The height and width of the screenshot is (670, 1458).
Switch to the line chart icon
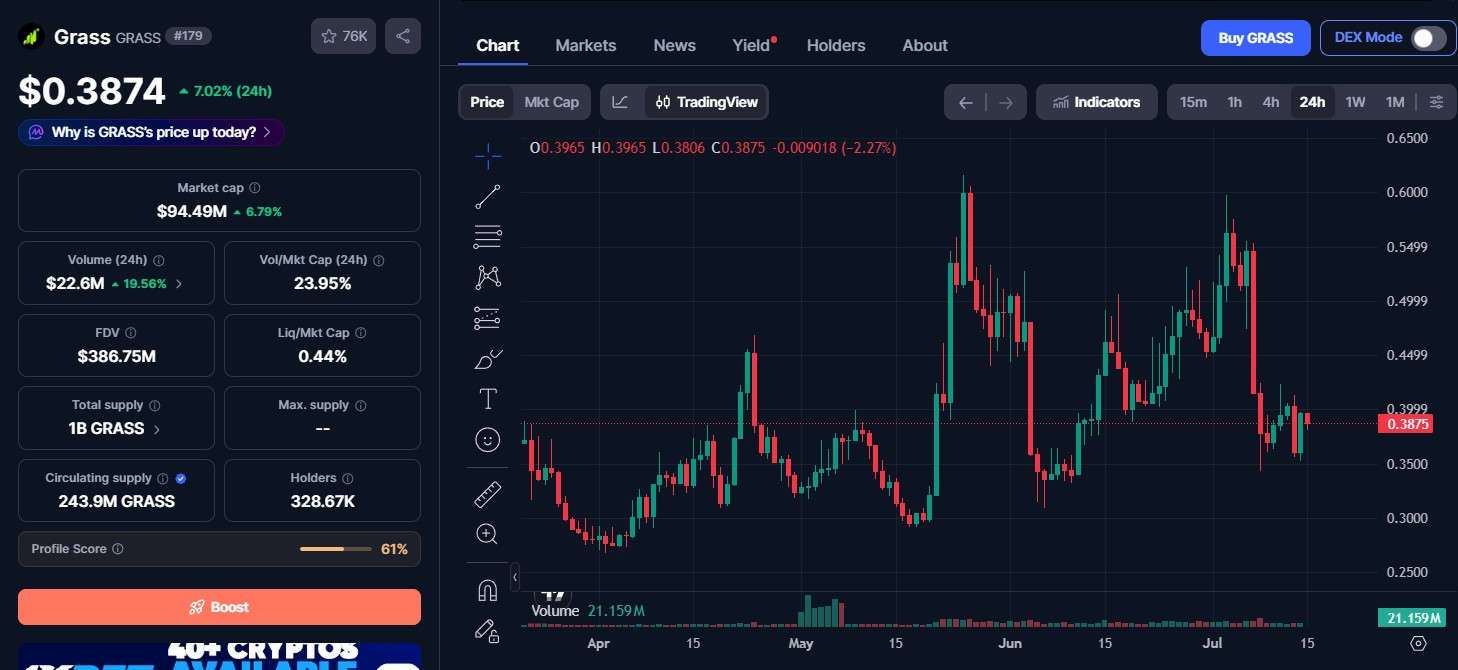tap(621, 102)
